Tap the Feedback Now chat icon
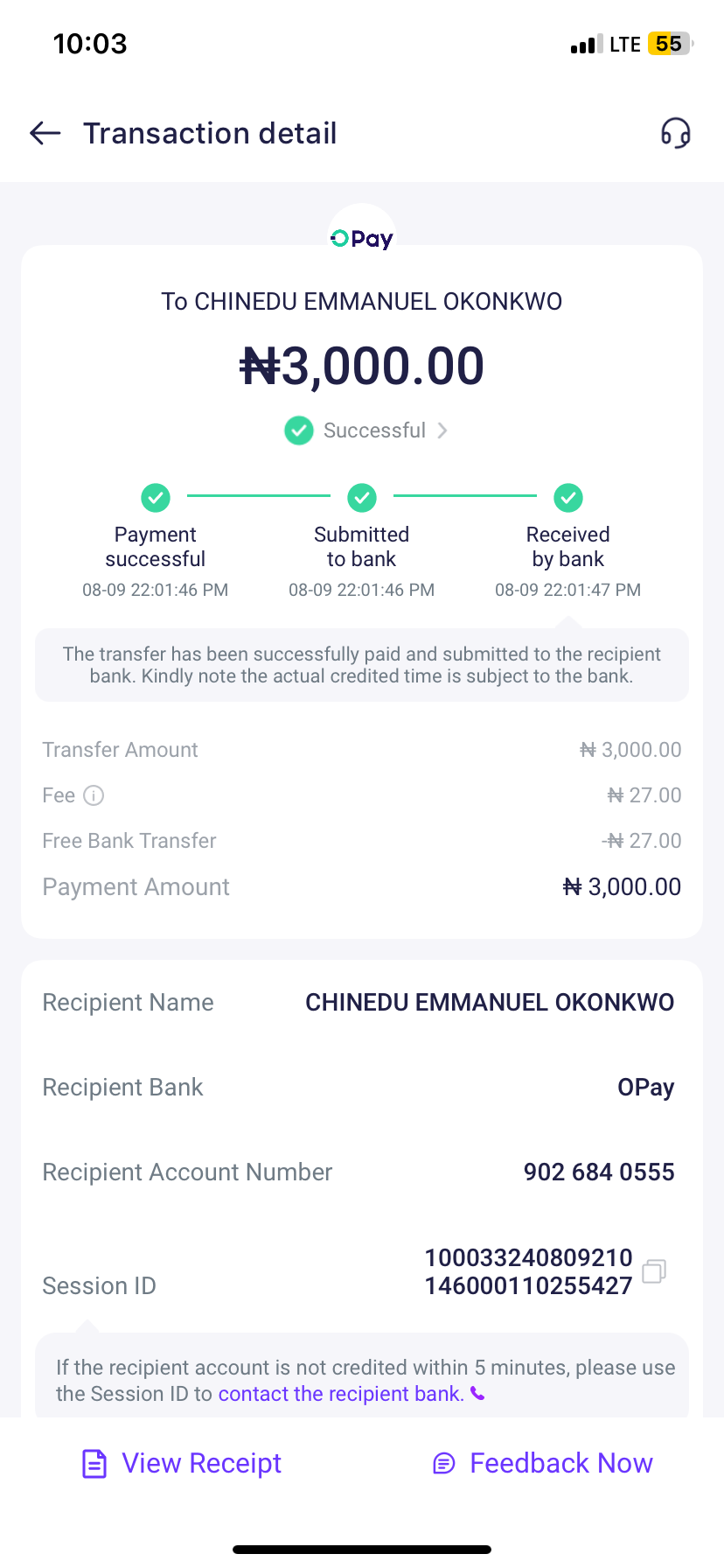This screenshot has width=724, height=1568. point(444,1463)
